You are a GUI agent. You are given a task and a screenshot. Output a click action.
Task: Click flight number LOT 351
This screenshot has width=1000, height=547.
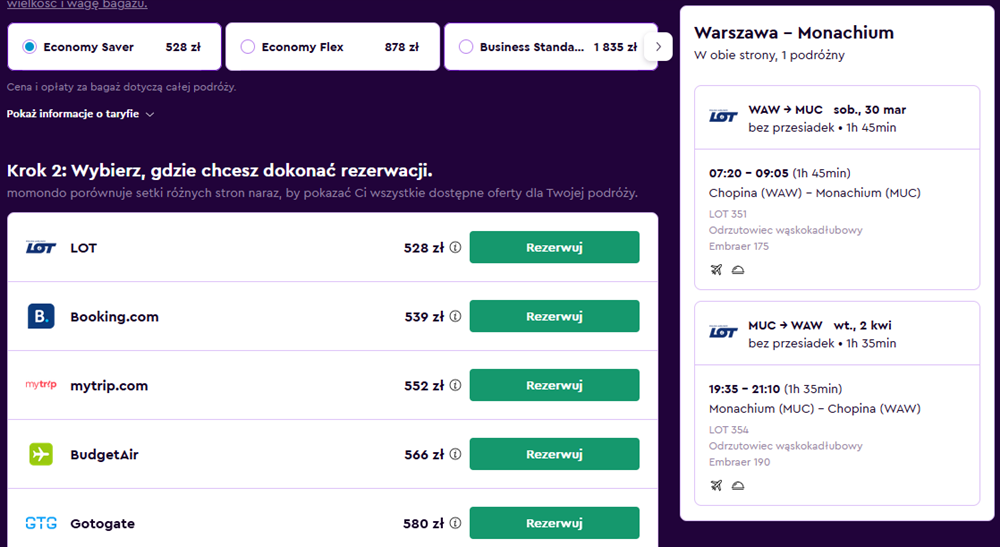coord(728,214)
